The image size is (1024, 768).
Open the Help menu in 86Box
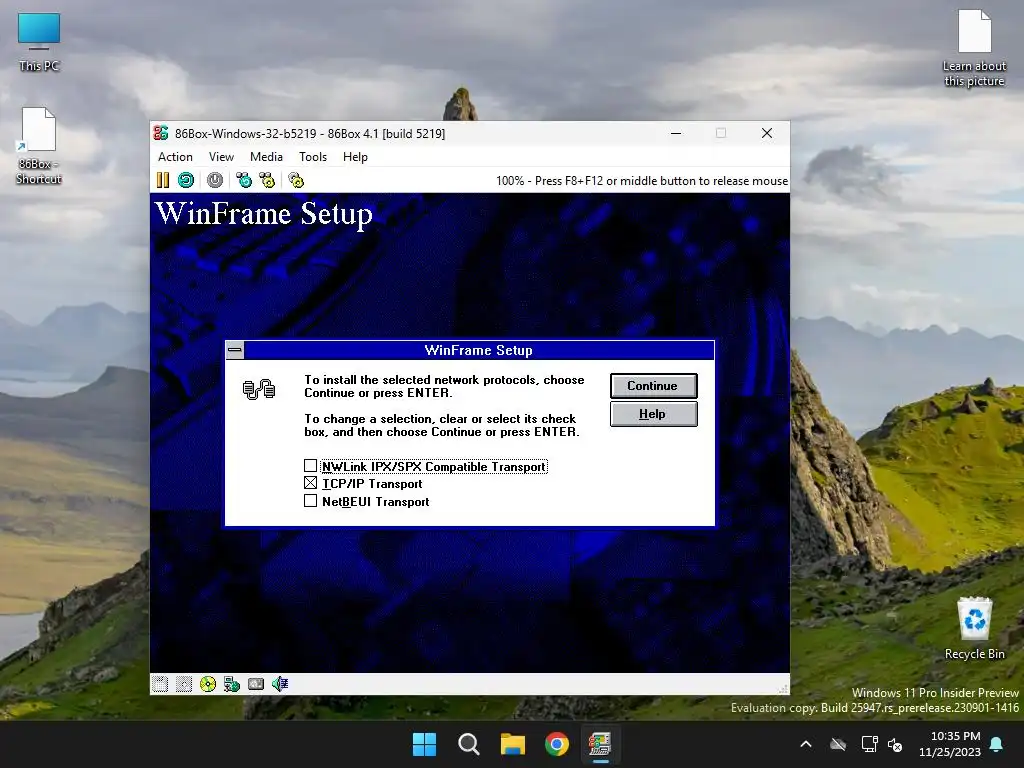point(355,157)
